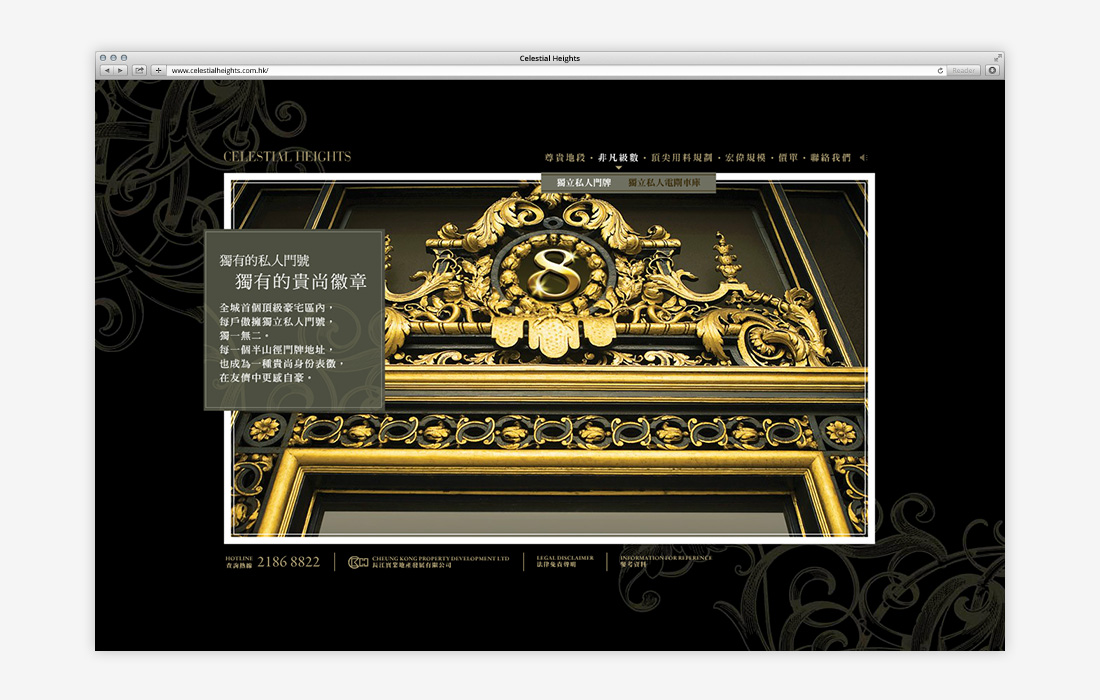Image resolution: width=1100 pixels, height=700 pixels.
Task: Mute the site audio speaker icon
Action: pyautogui.click(x=863, y=156)
